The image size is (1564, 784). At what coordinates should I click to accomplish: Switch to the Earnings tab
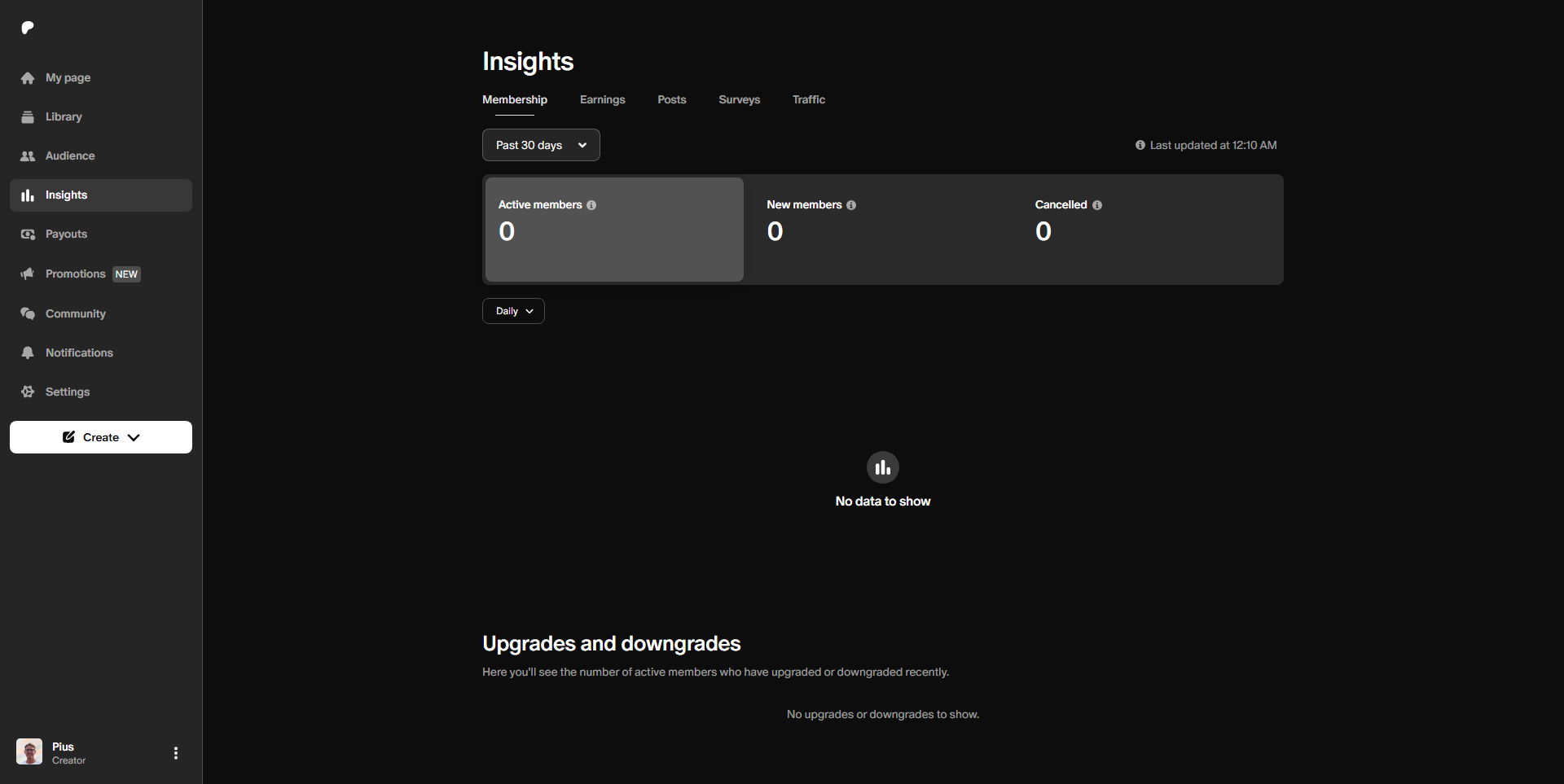coord(602,99)
